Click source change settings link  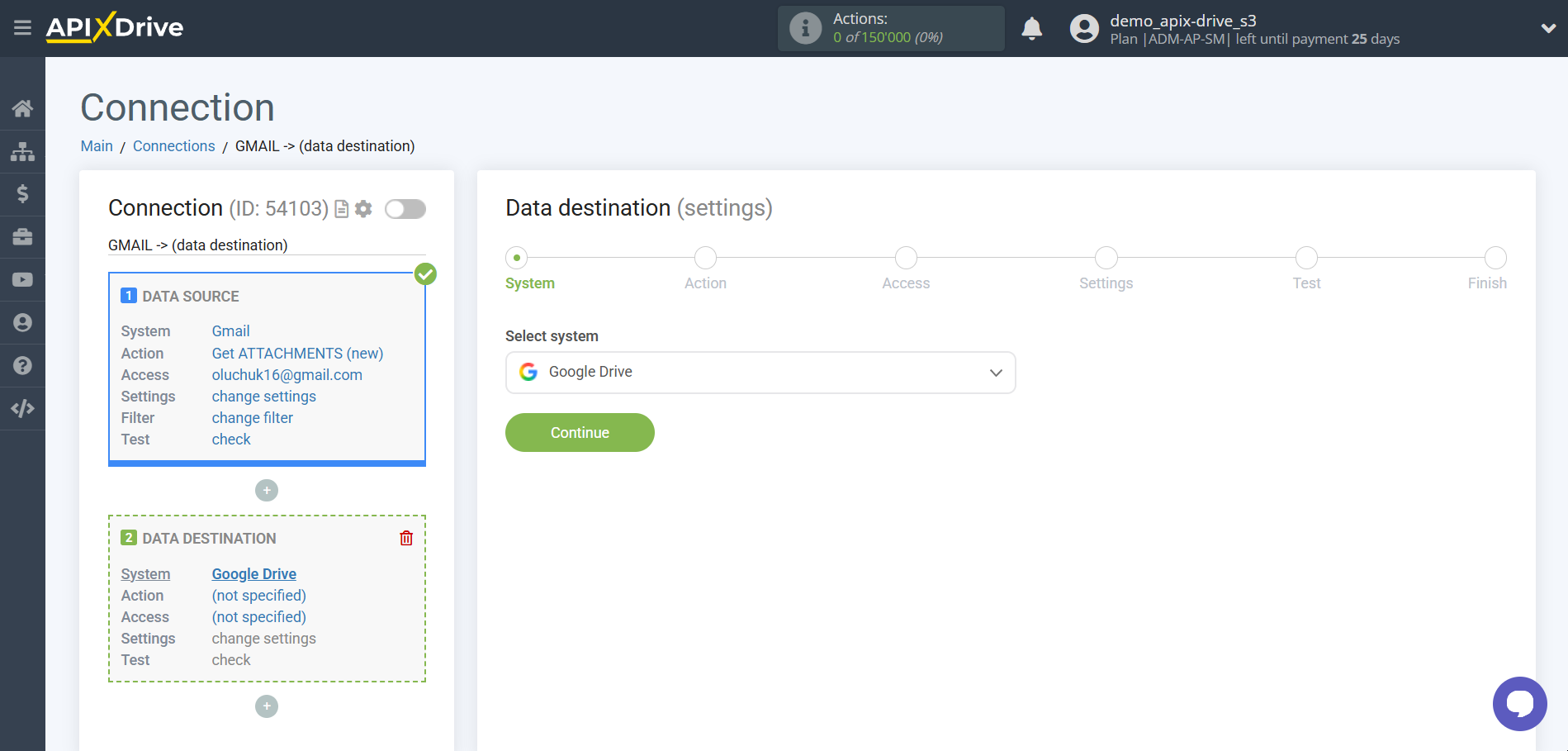click(x=263, y=397)
